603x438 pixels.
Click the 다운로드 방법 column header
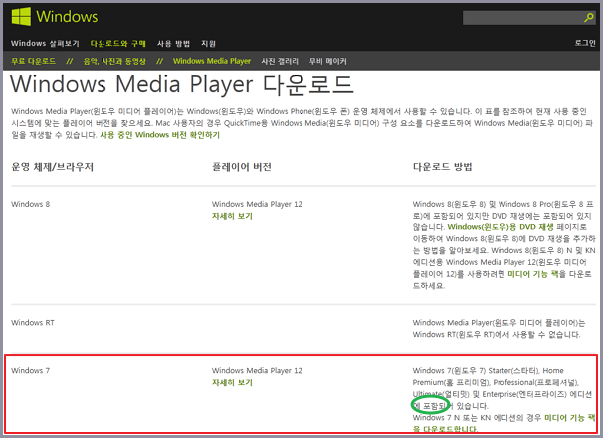pyautogui.click(x=443, y=167)
